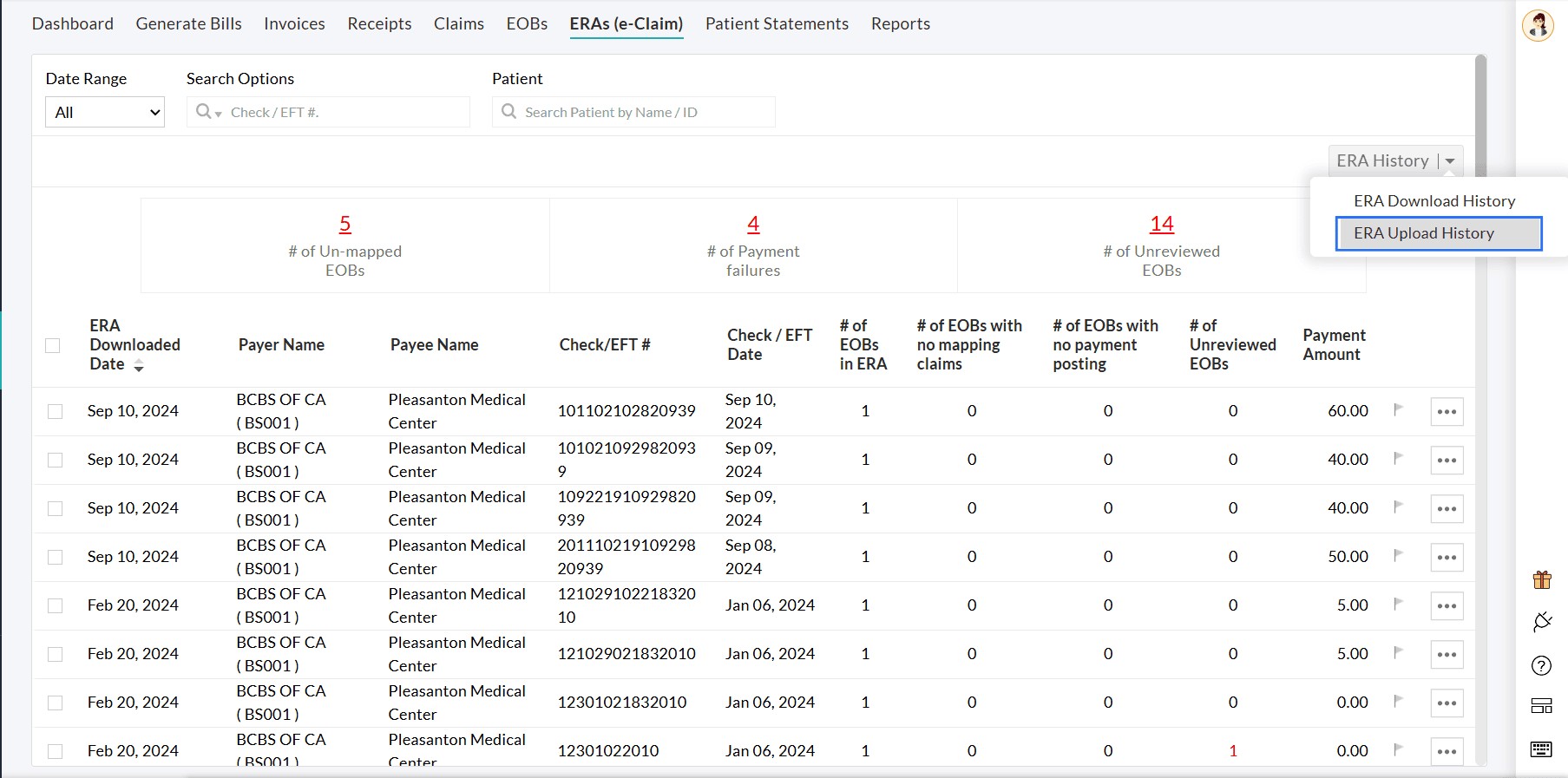Sort by ERA Downloaded Date arrows

pos(139,366)
